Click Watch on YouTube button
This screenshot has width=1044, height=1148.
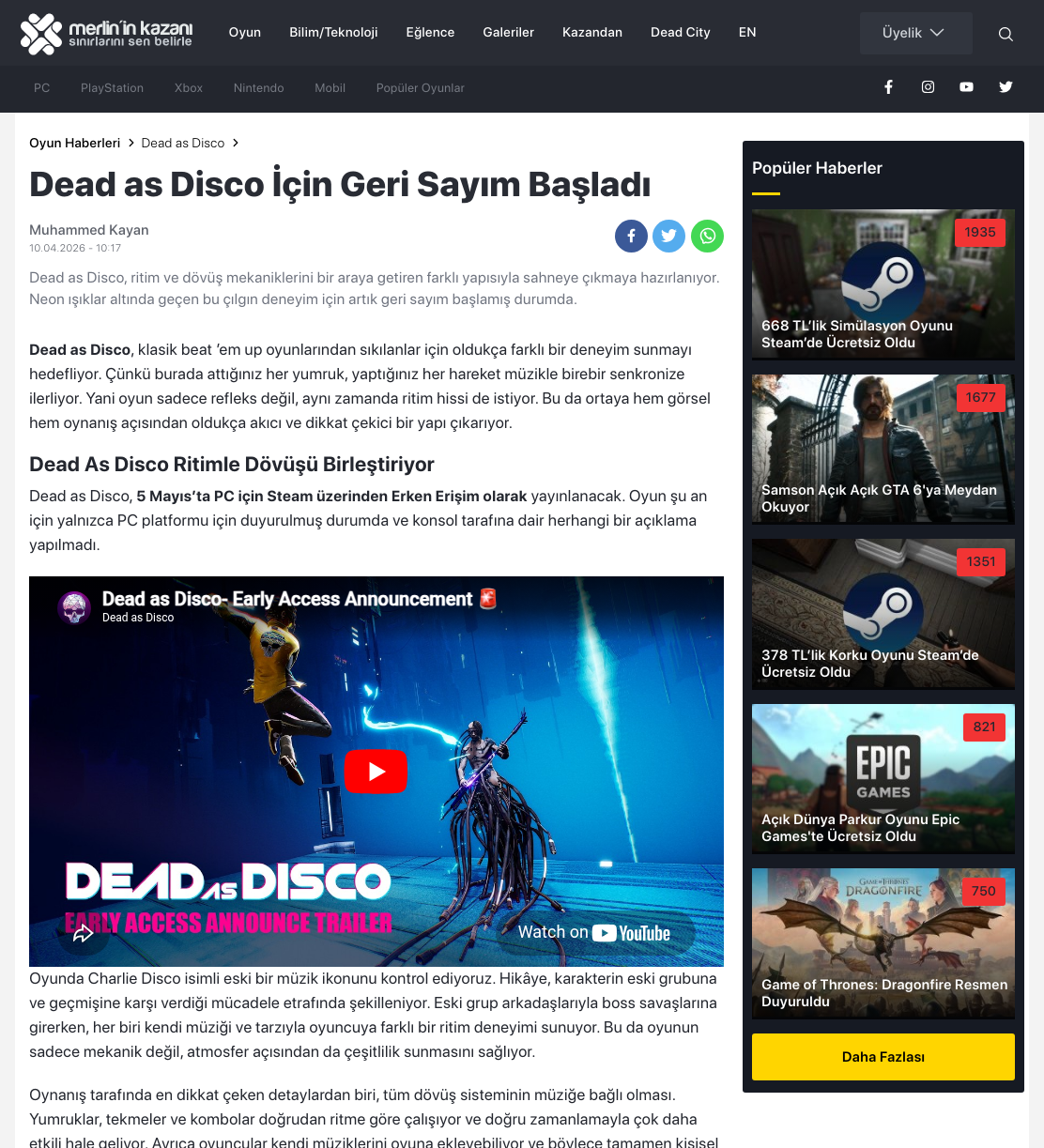pos(594,933)
